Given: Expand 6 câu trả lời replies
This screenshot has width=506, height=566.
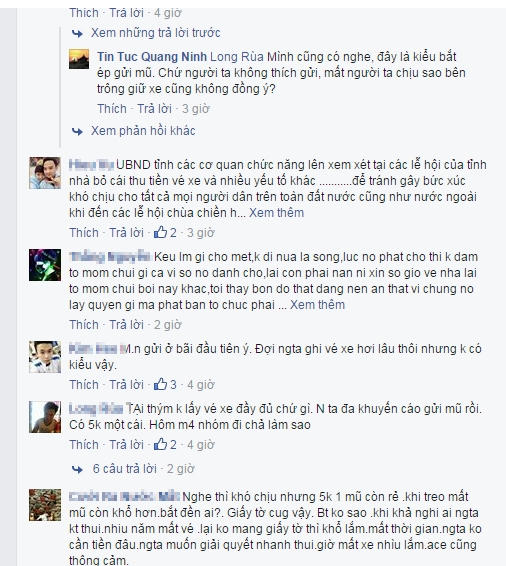Looking at the screenshot, I should tap(125, 469).
